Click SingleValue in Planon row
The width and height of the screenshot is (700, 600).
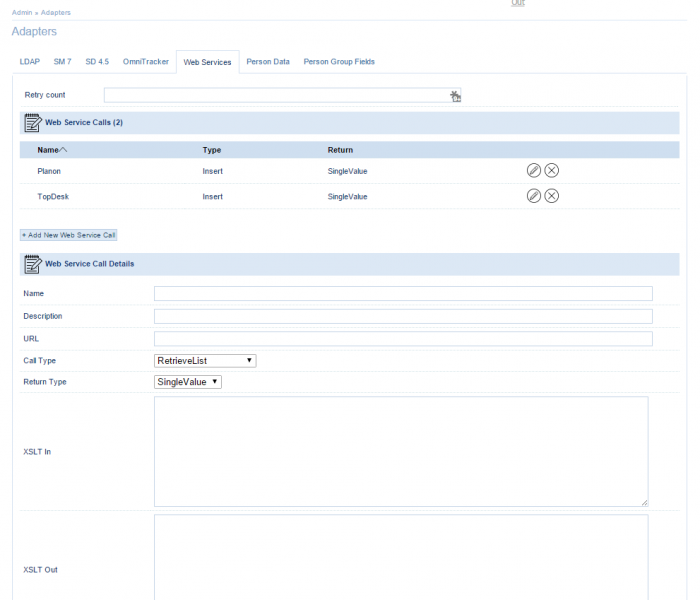pos(347,171)
